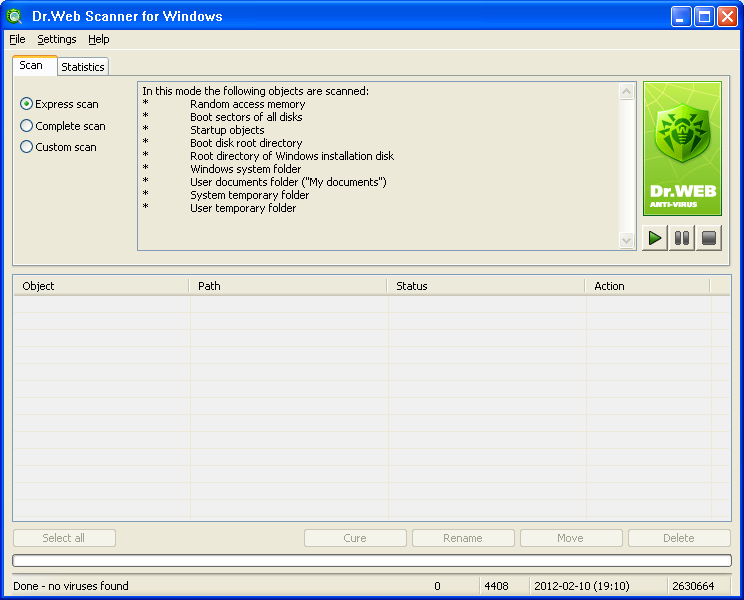Click the status bar date 2012-02-10 (19:10)

point(582,586)
